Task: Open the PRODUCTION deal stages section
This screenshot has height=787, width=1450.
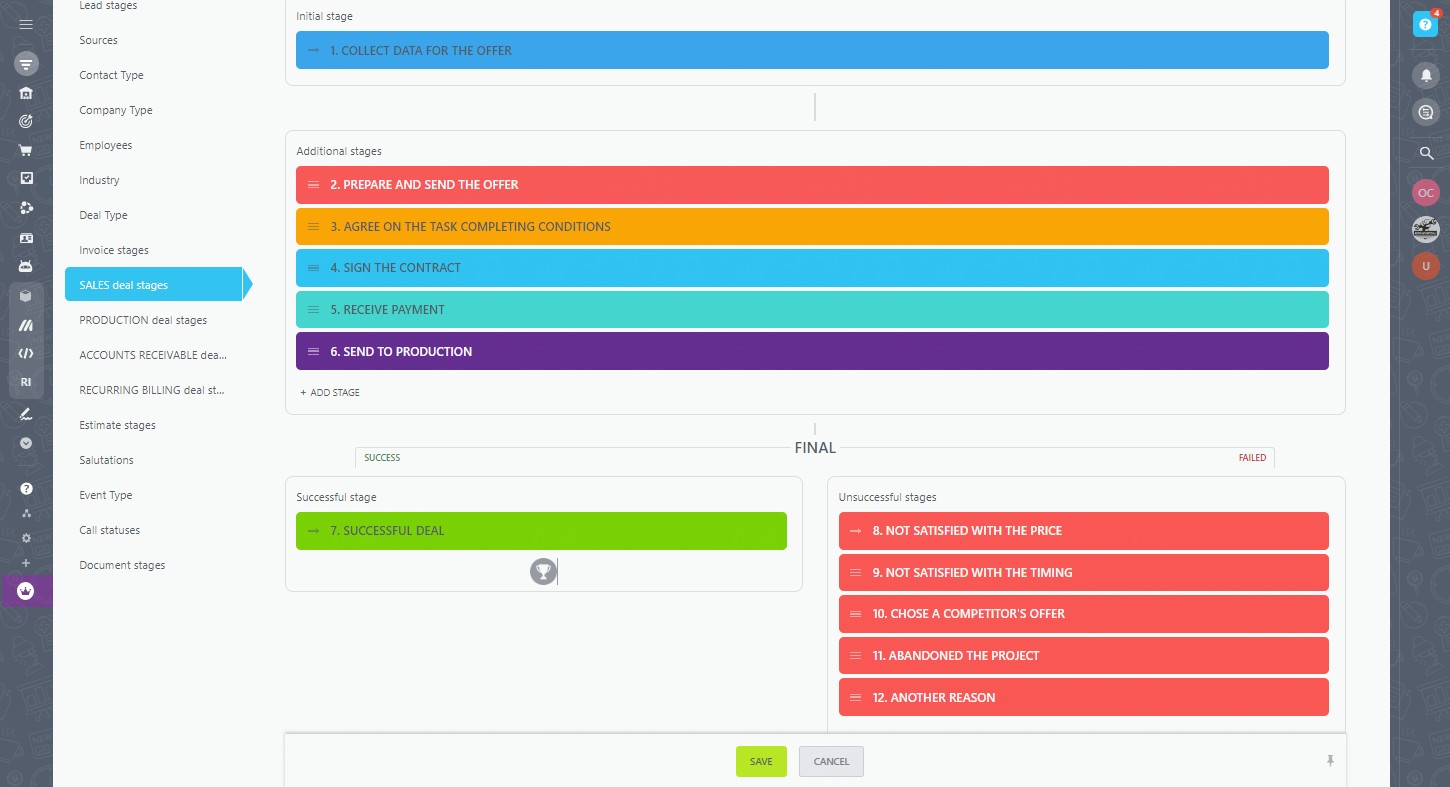Action: [x=143, y=320]
